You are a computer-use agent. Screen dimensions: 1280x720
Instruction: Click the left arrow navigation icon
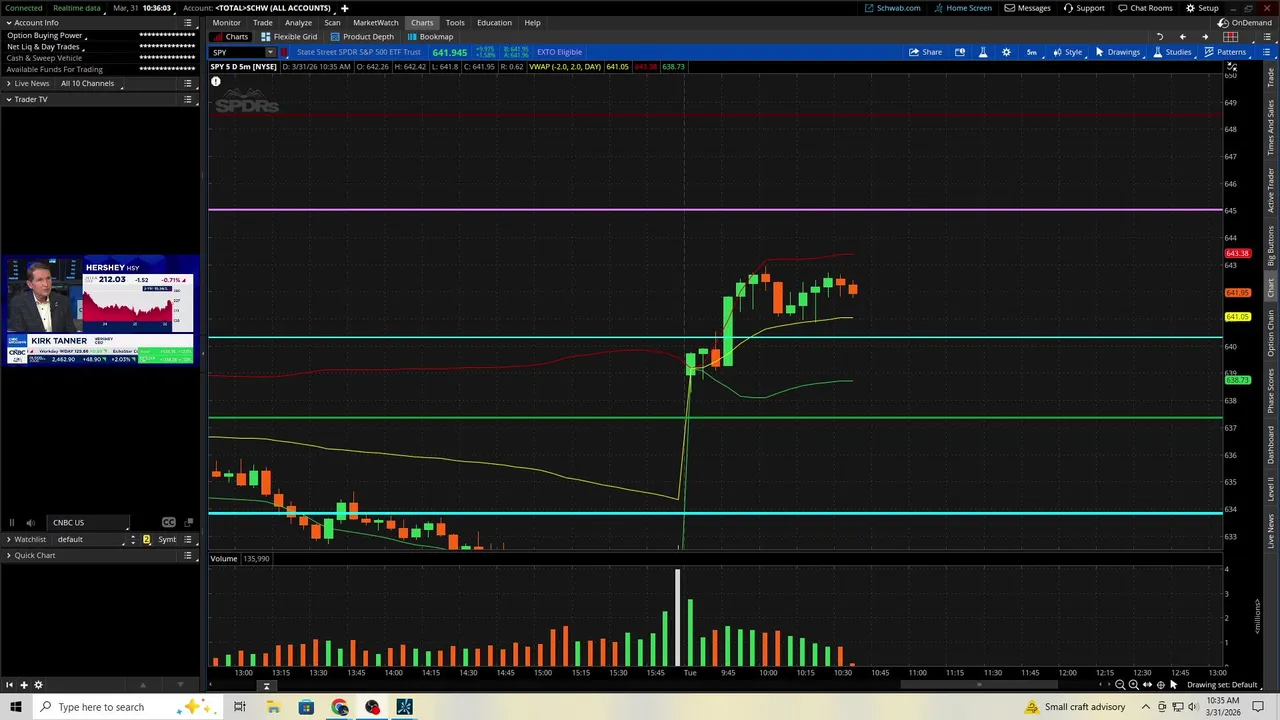1182,37
